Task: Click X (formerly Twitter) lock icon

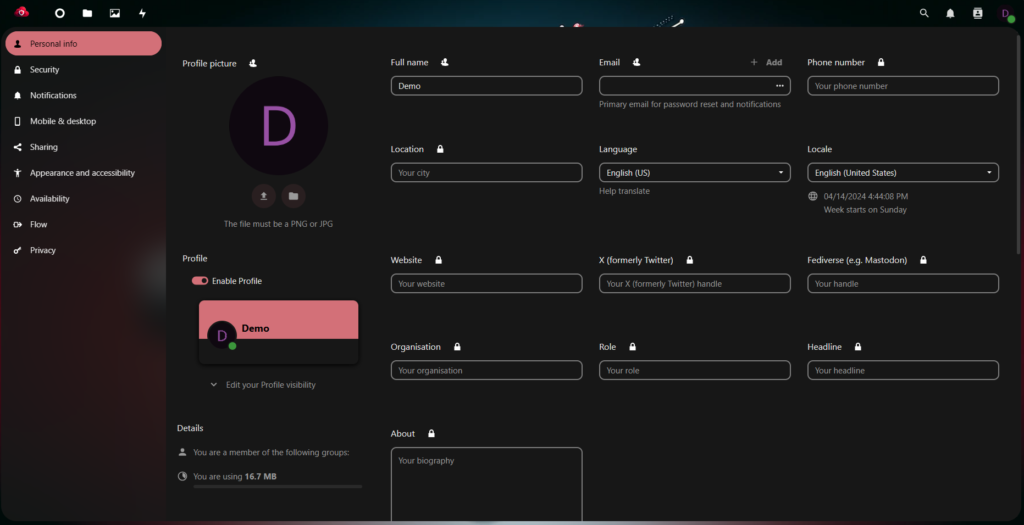Action: click(690, 260)
